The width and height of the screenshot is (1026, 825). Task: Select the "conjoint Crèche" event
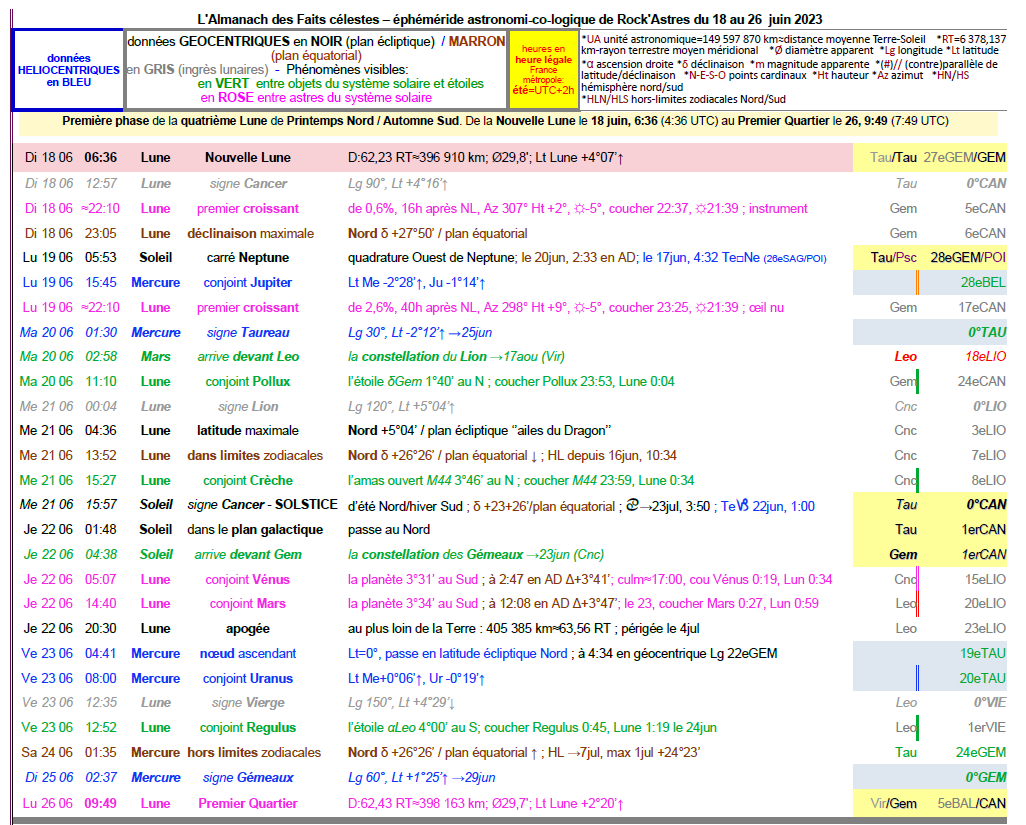[x=247, y=480]
